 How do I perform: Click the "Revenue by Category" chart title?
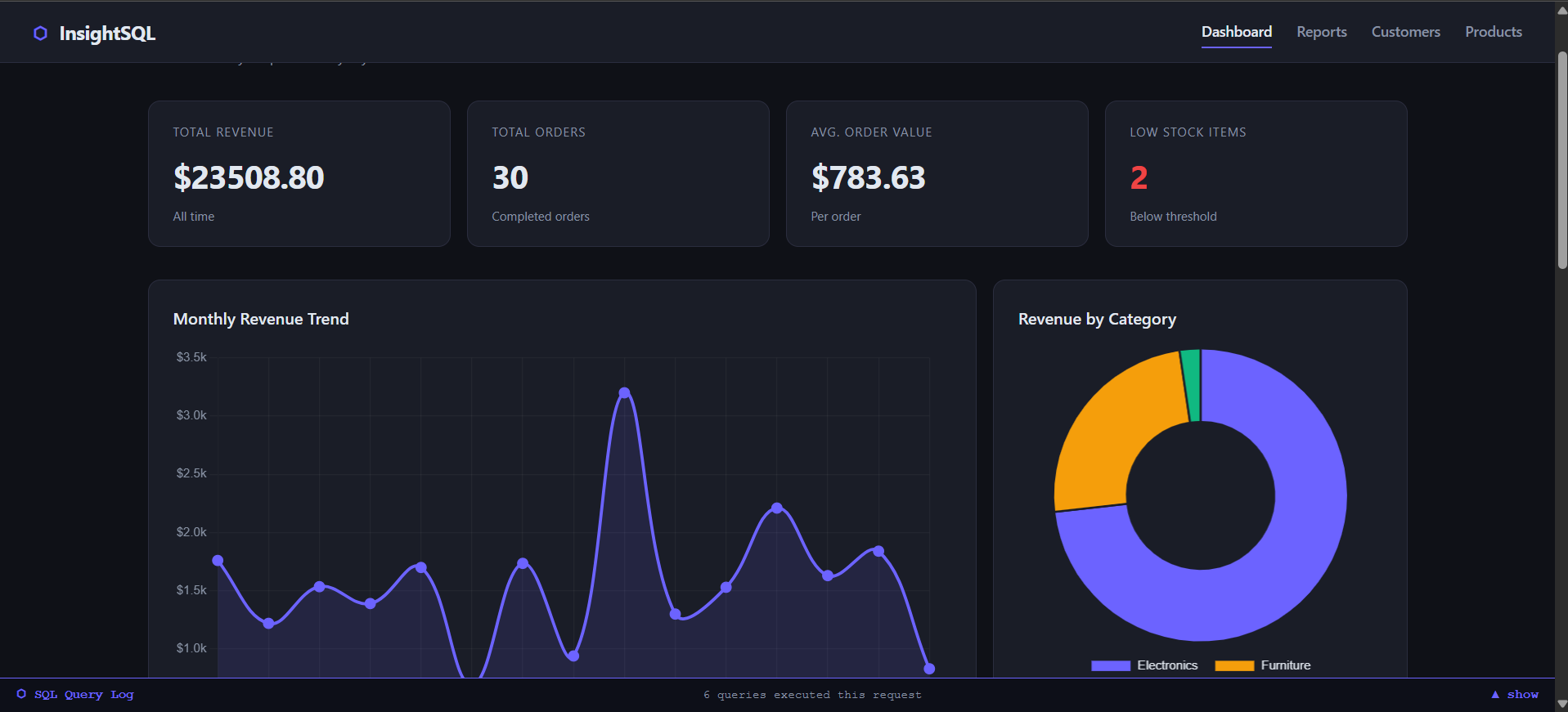click(x=1098, y=319)
